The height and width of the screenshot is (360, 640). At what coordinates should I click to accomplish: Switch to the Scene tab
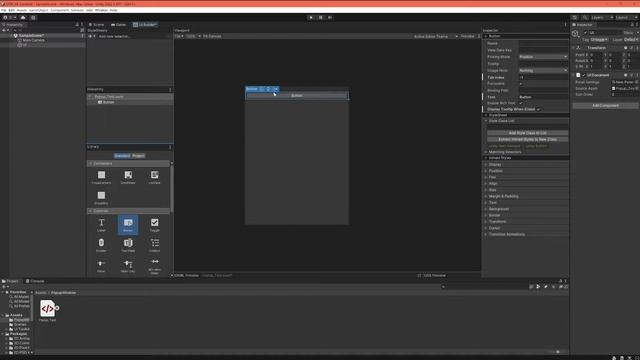point(96,25)
